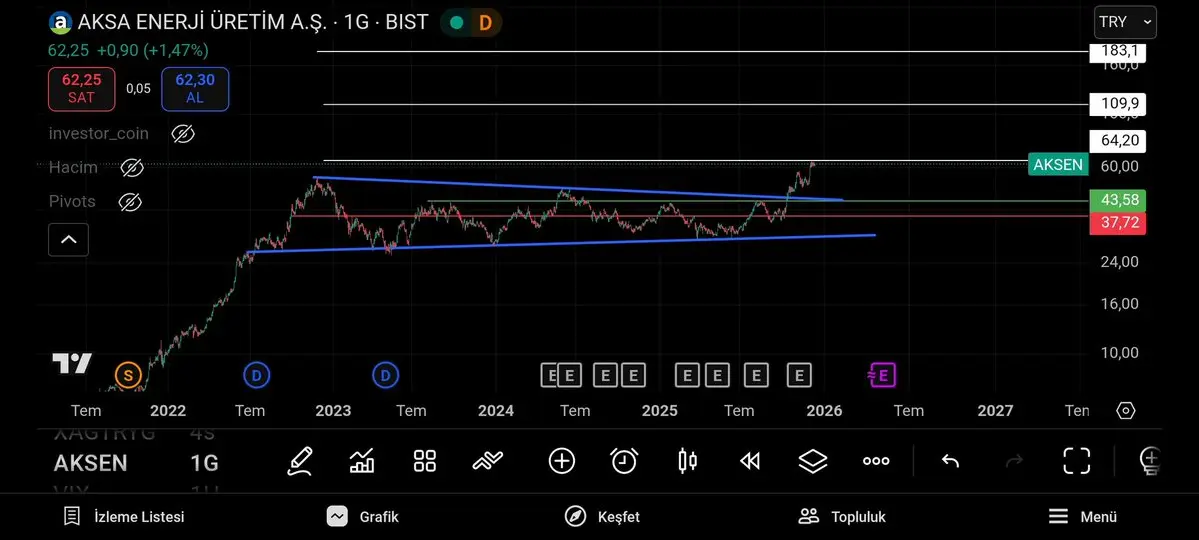Switch to İzleme Listesi tab

(124, 517)
